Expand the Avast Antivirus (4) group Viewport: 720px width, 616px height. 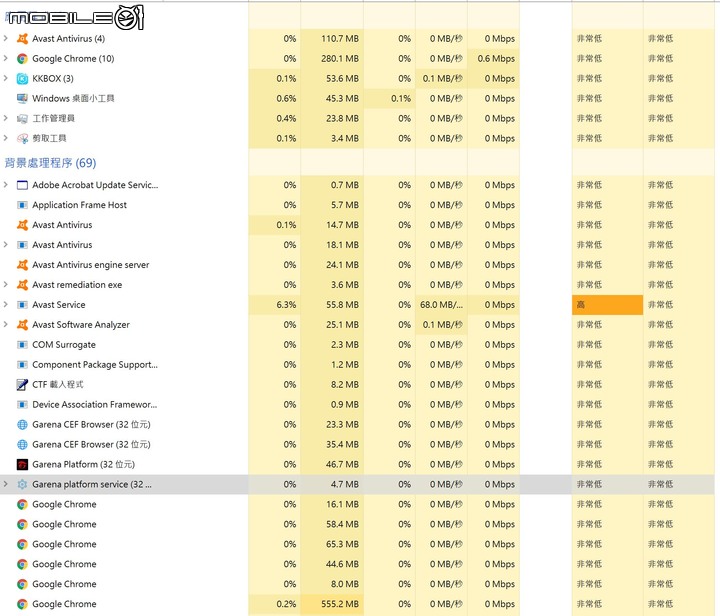6,38
